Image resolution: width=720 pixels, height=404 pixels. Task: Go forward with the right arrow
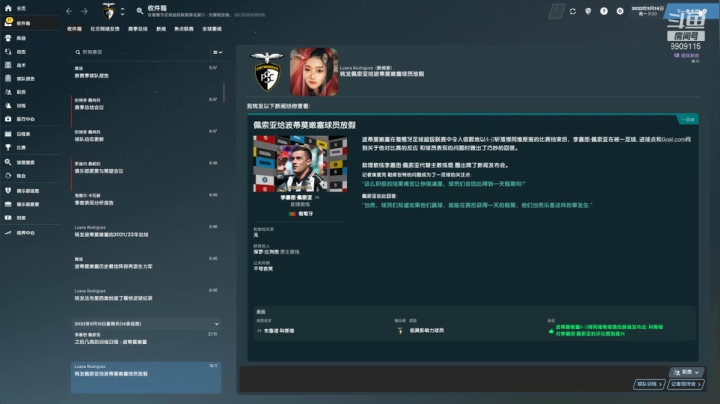pyautogui.click(x=84, y=11)
